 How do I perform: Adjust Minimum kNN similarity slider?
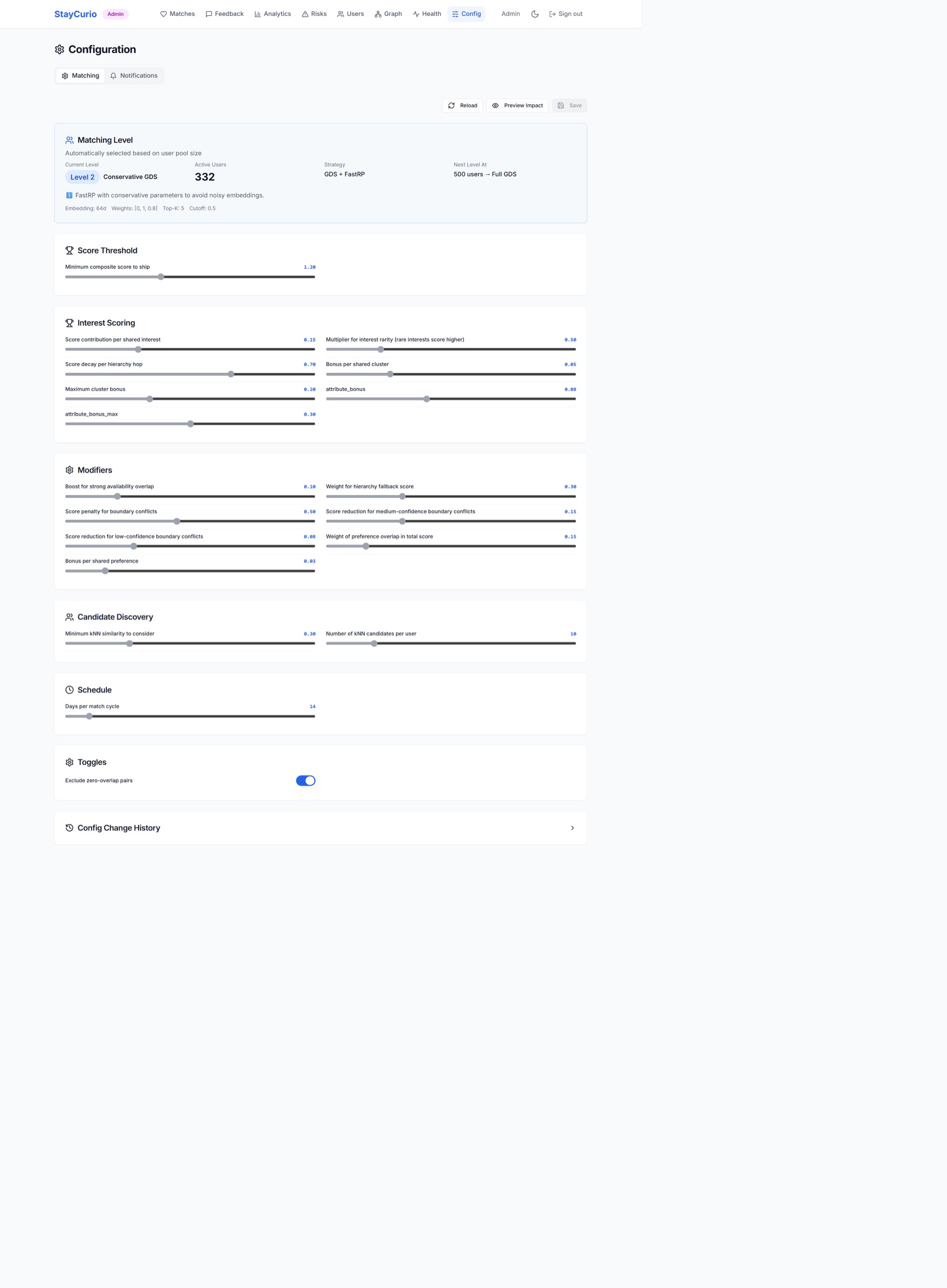click(190, 643)
